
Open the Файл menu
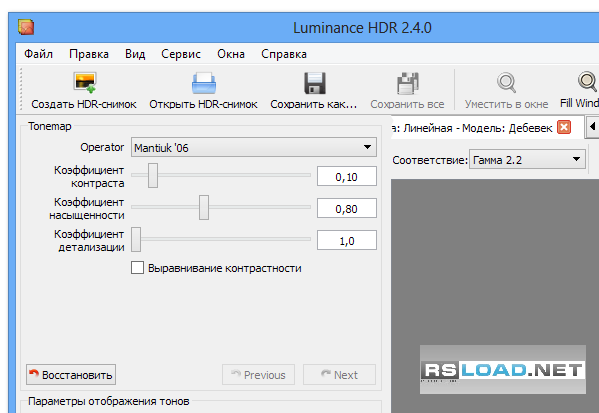coord(39,54)
